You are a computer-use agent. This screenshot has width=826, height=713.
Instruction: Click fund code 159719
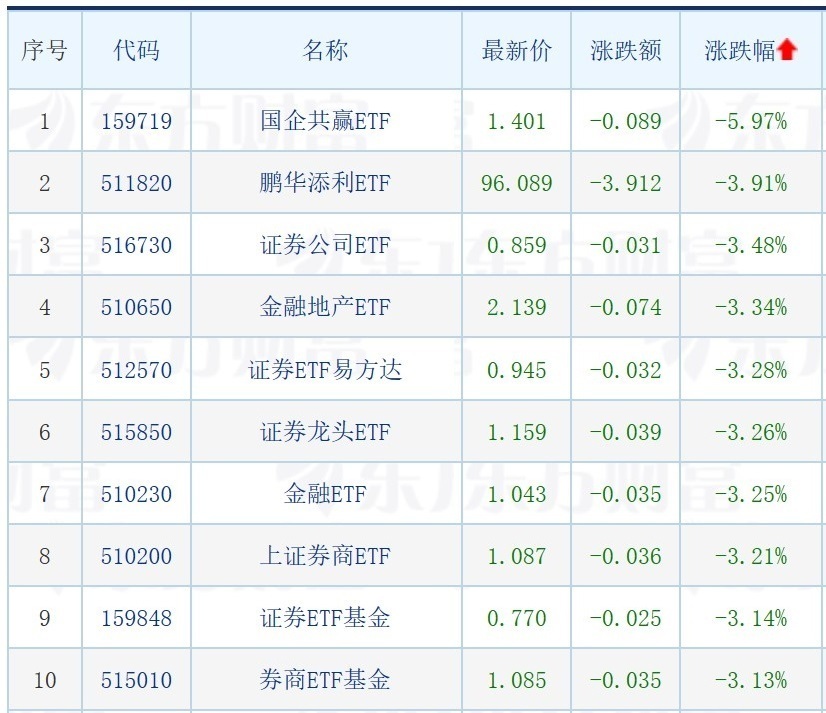136,122
